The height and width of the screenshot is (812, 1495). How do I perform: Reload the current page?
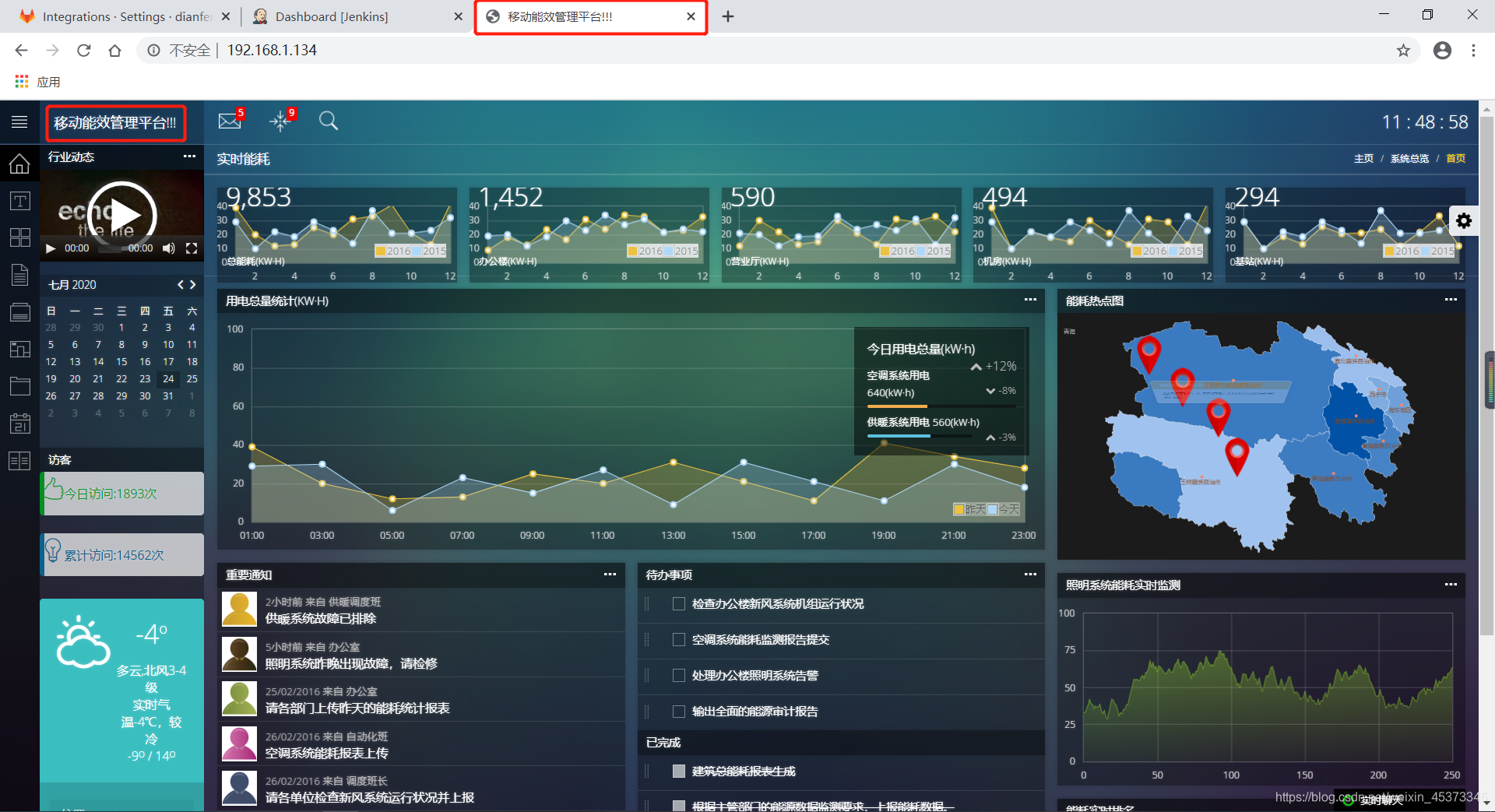[x=83, y=51]
